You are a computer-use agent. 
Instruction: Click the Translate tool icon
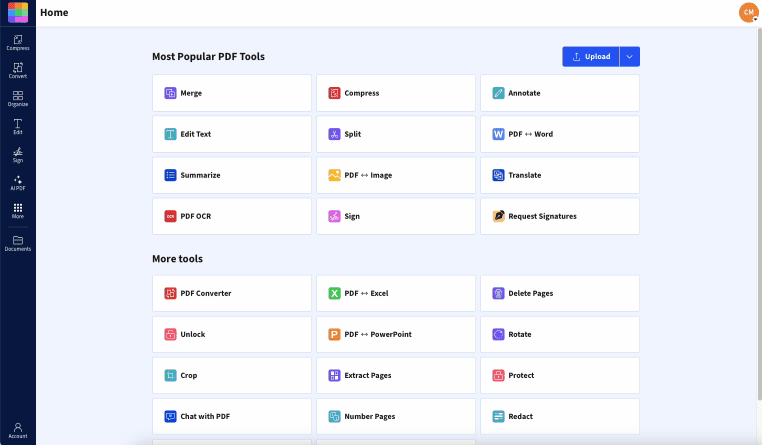498,175
